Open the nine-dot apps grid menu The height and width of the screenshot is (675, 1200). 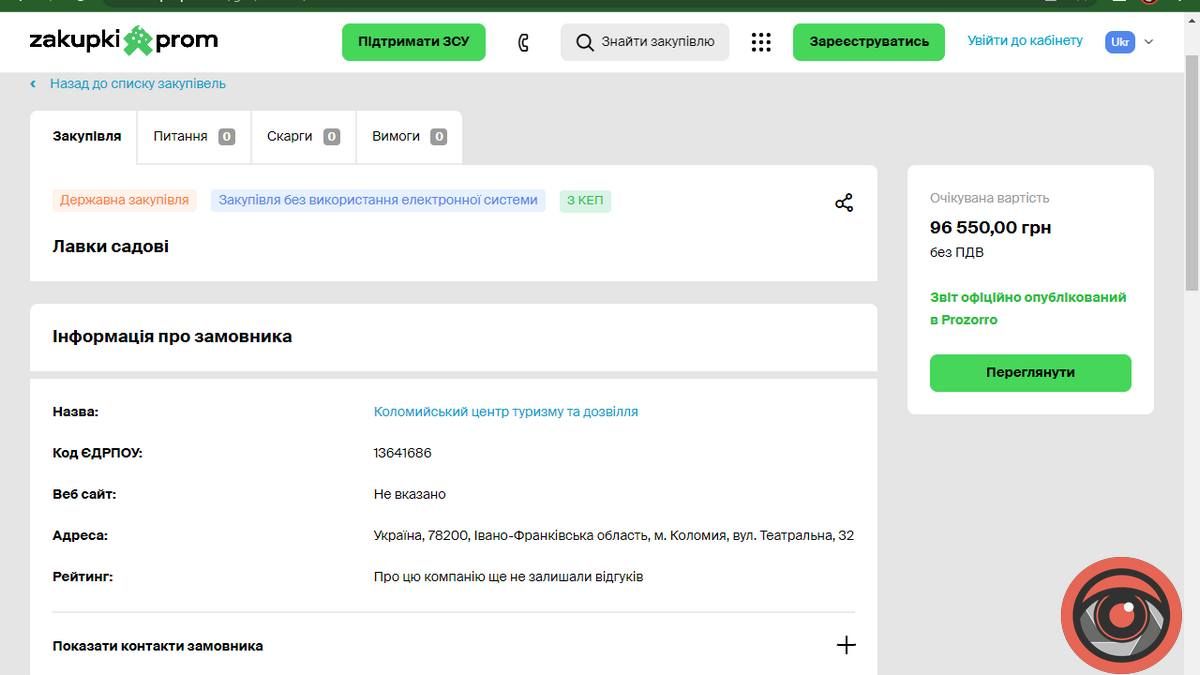click(x=761, y=42)
